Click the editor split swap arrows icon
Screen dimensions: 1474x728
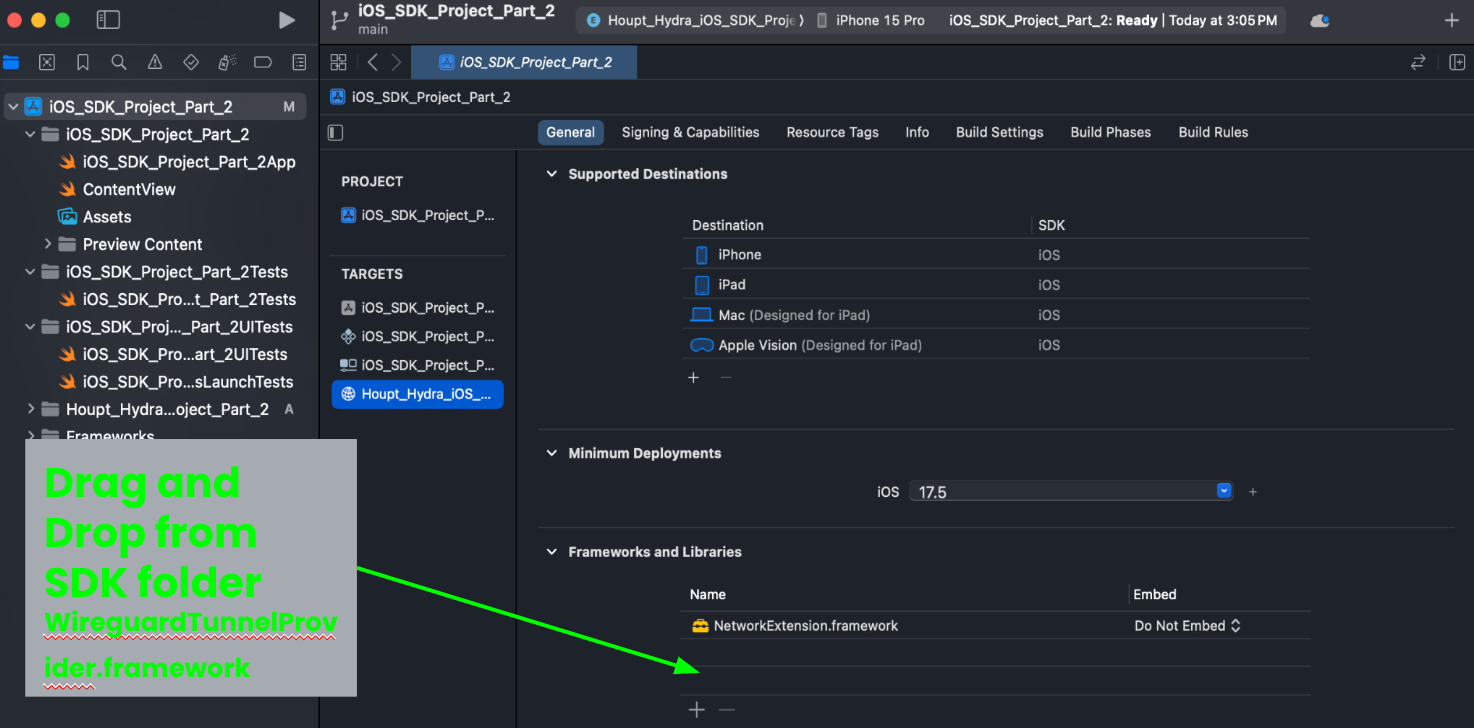click(1418, 62)
